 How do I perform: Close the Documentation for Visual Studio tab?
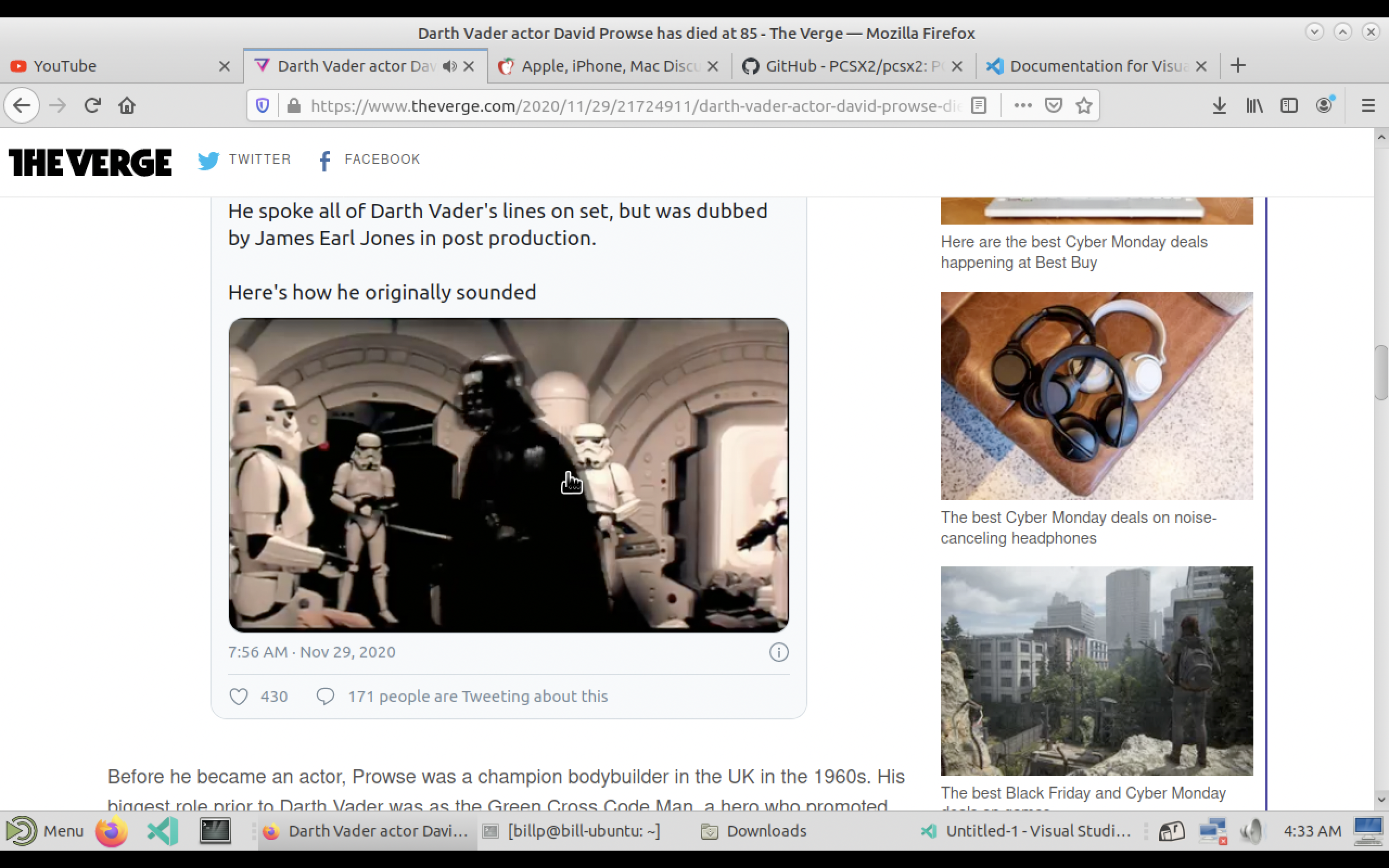[x=1201, y=66]
